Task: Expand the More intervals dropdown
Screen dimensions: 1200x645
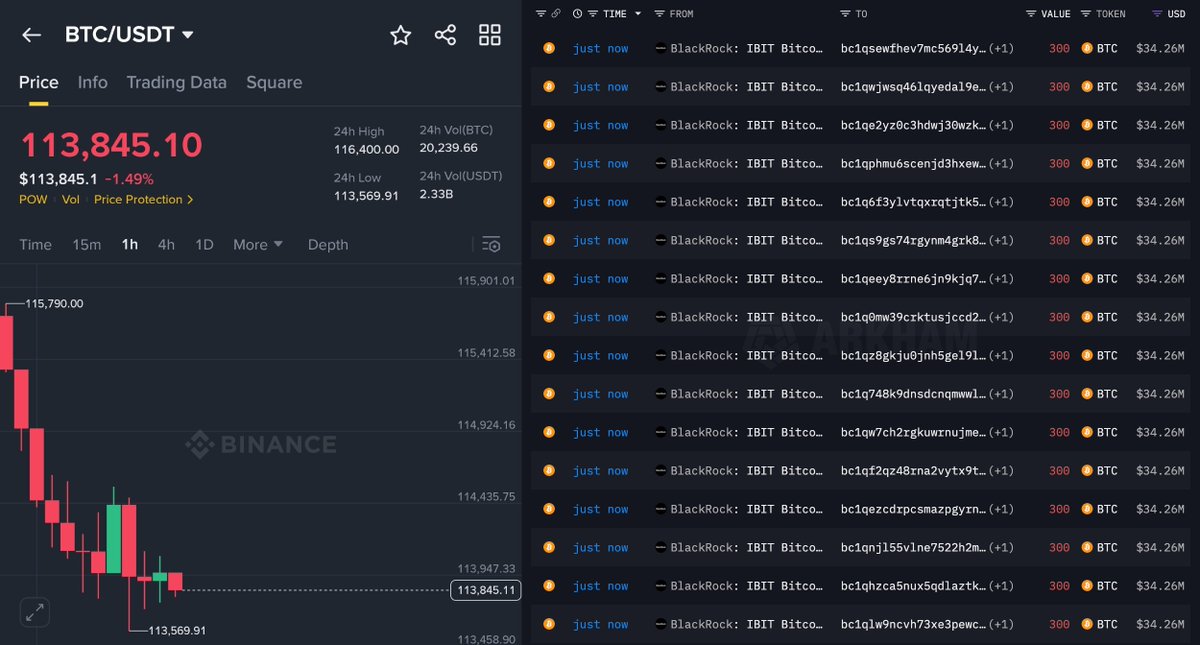Action: (x=258, y=245)
